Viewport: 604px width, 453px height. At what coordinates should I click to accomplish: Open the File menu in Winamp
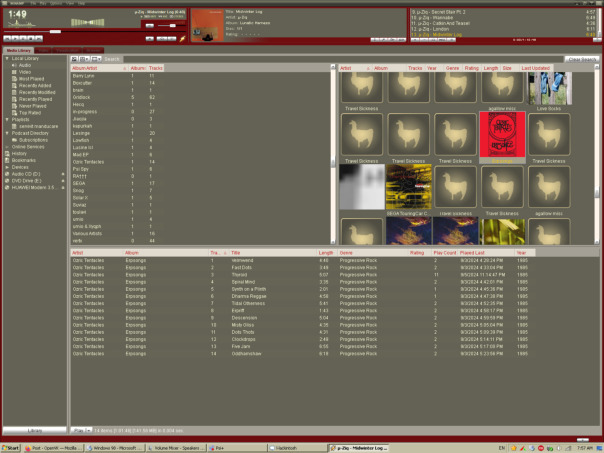coord(34,3)
